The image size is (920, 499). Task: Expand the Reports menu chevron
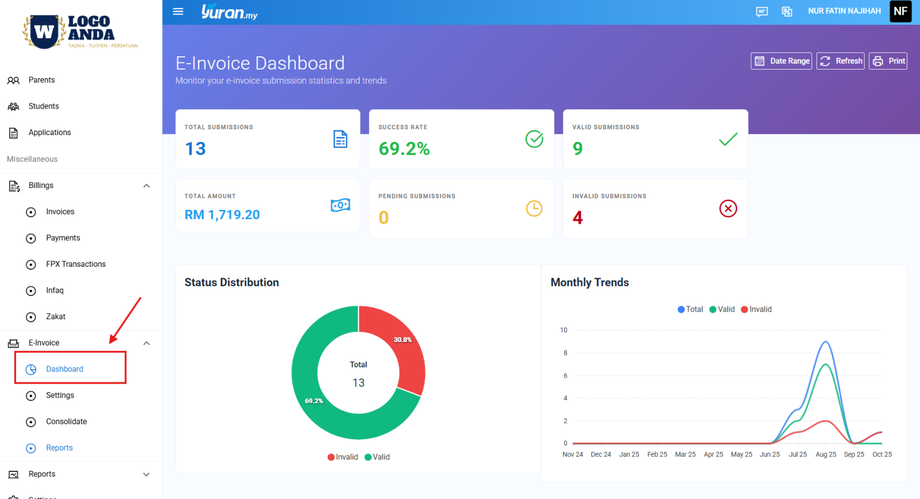pos(146,474)
